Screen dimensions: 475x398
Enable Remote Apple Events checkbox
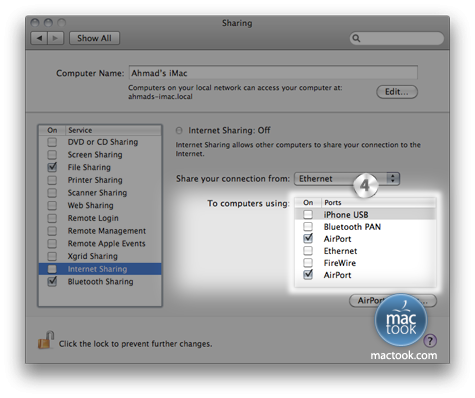[x=52, y=243]
